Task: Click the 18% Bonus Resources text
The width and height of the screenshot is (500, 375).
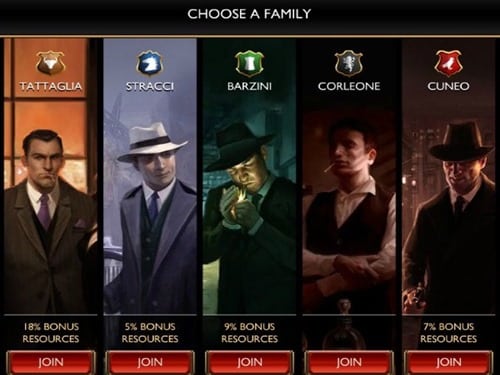Action: pos(51,333)
